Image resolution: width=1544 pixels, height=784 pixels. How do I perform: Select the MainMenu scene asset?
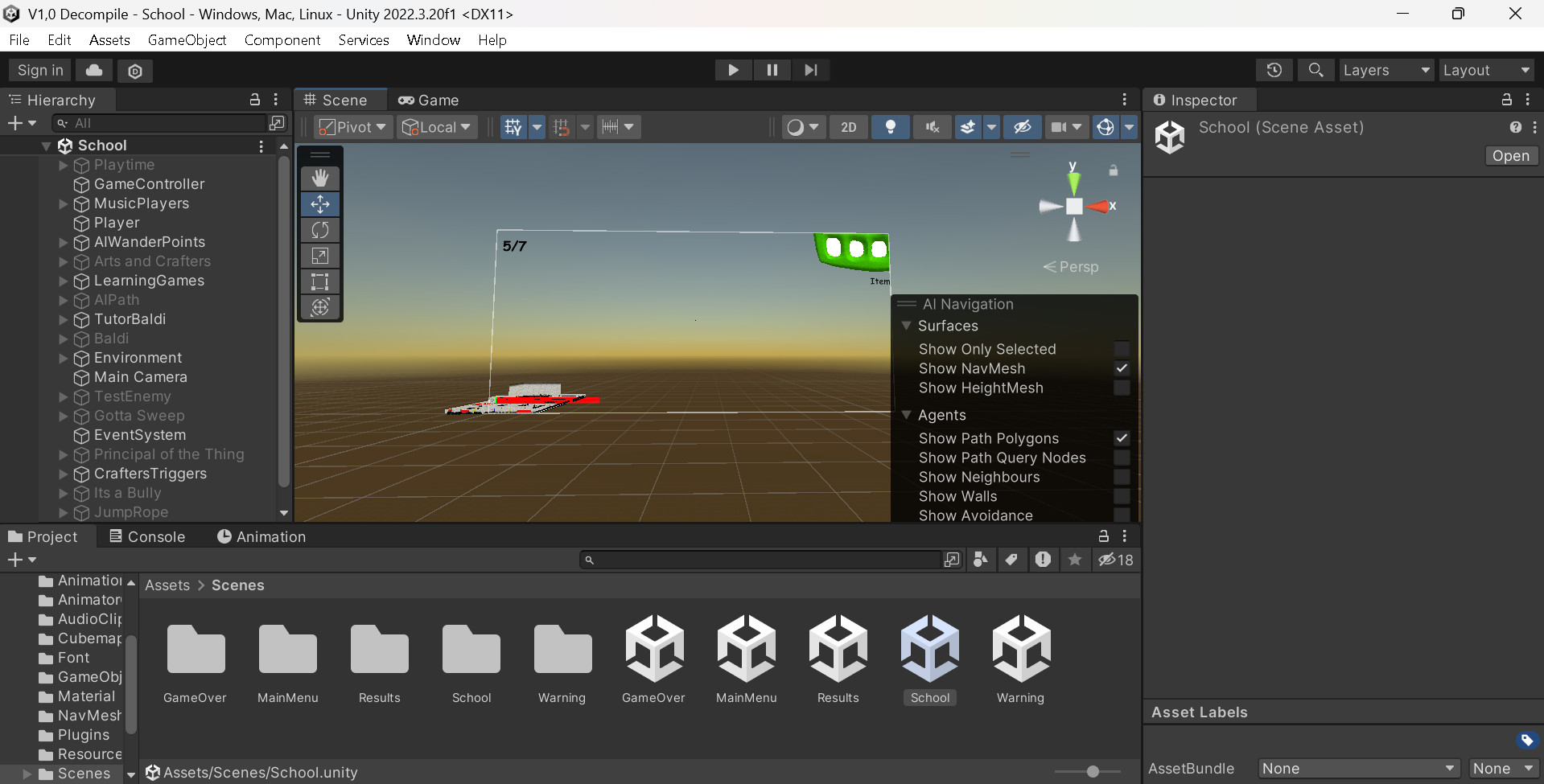tap(746, 651)
